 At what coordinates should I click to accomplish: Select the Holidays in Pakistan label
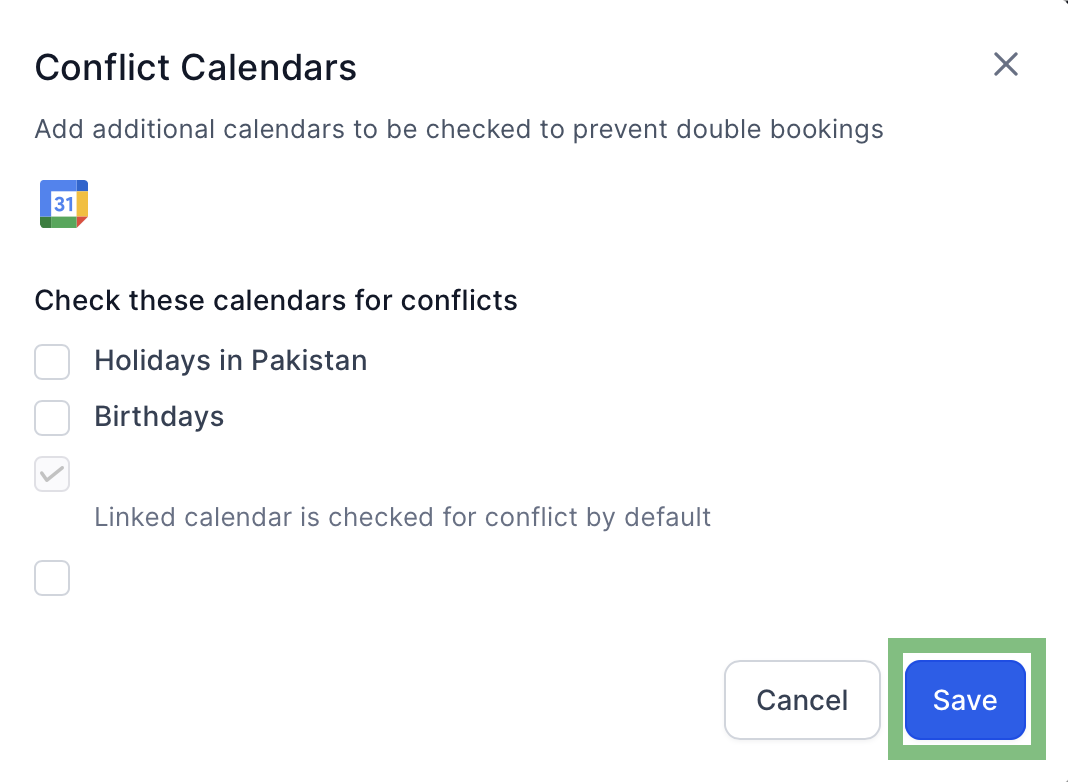tap(230, 360)
